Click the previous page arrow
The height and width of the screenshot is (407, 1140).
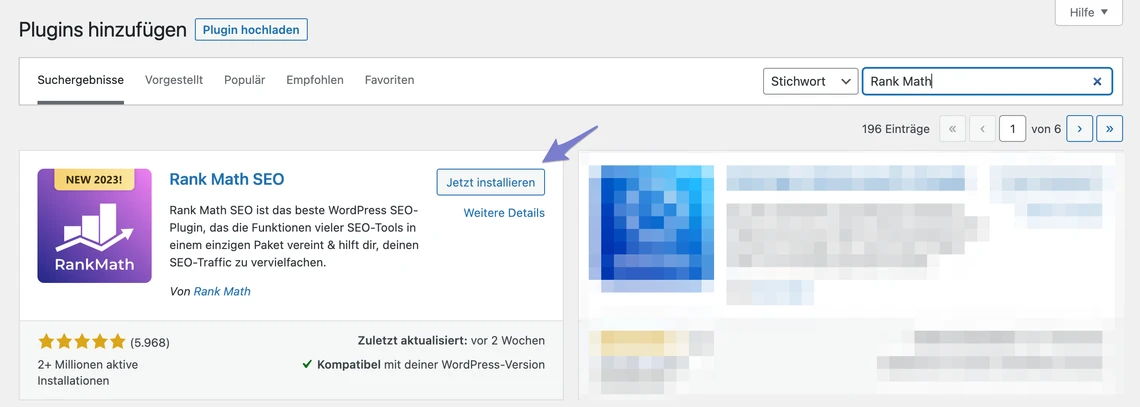click(x=983, y=129)
